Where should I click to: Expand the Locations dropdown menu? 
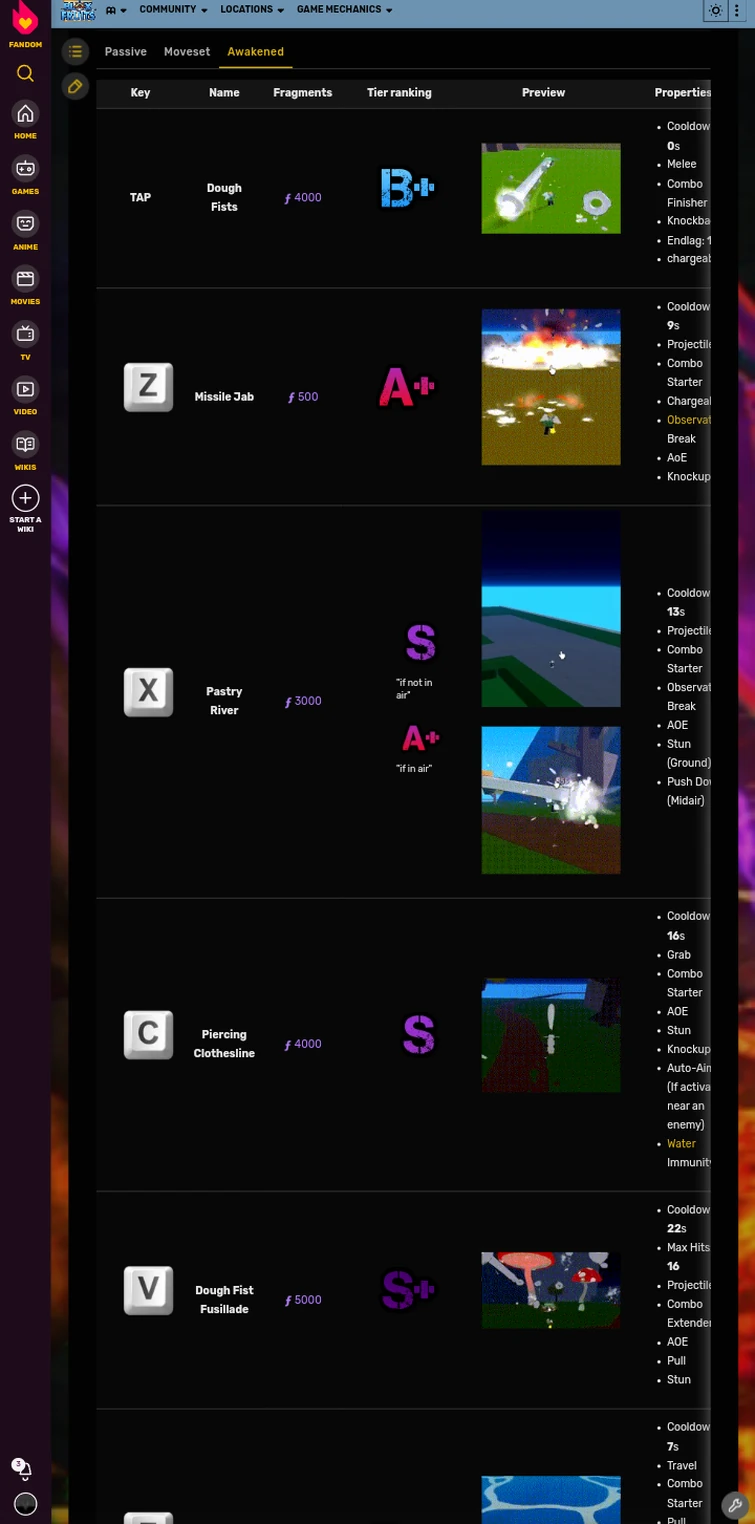[252, 10]
